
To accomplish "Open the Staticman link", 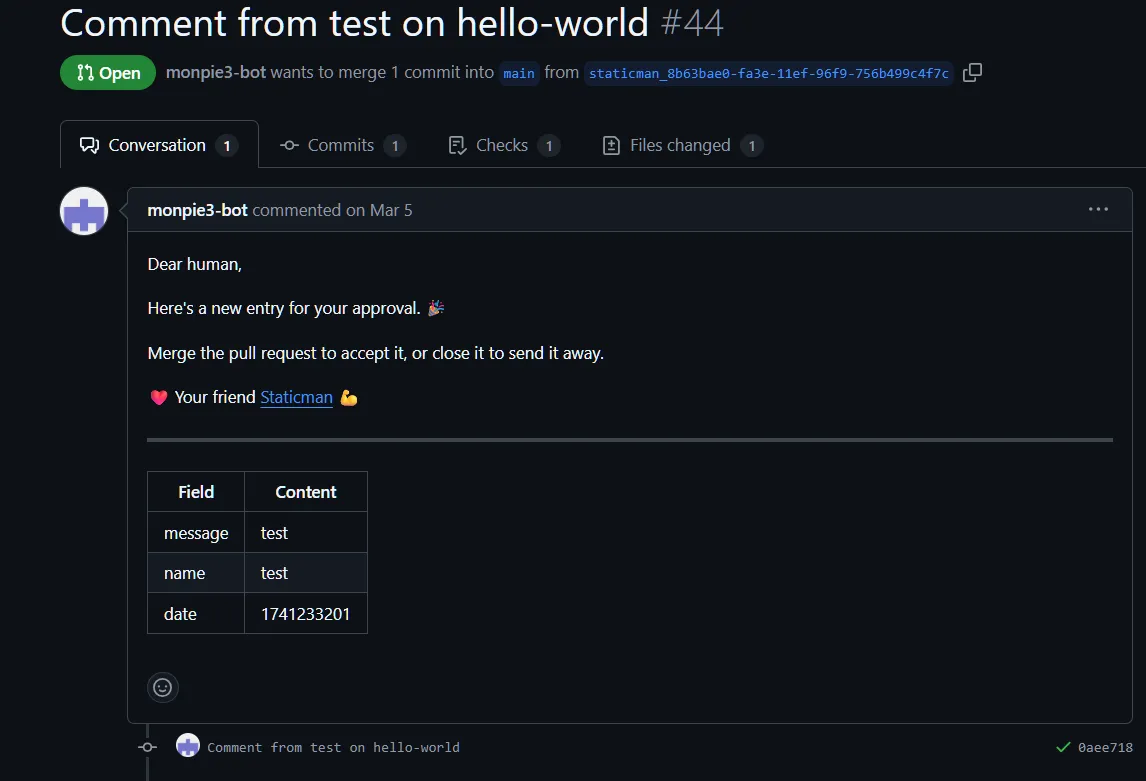I will 296,397.
